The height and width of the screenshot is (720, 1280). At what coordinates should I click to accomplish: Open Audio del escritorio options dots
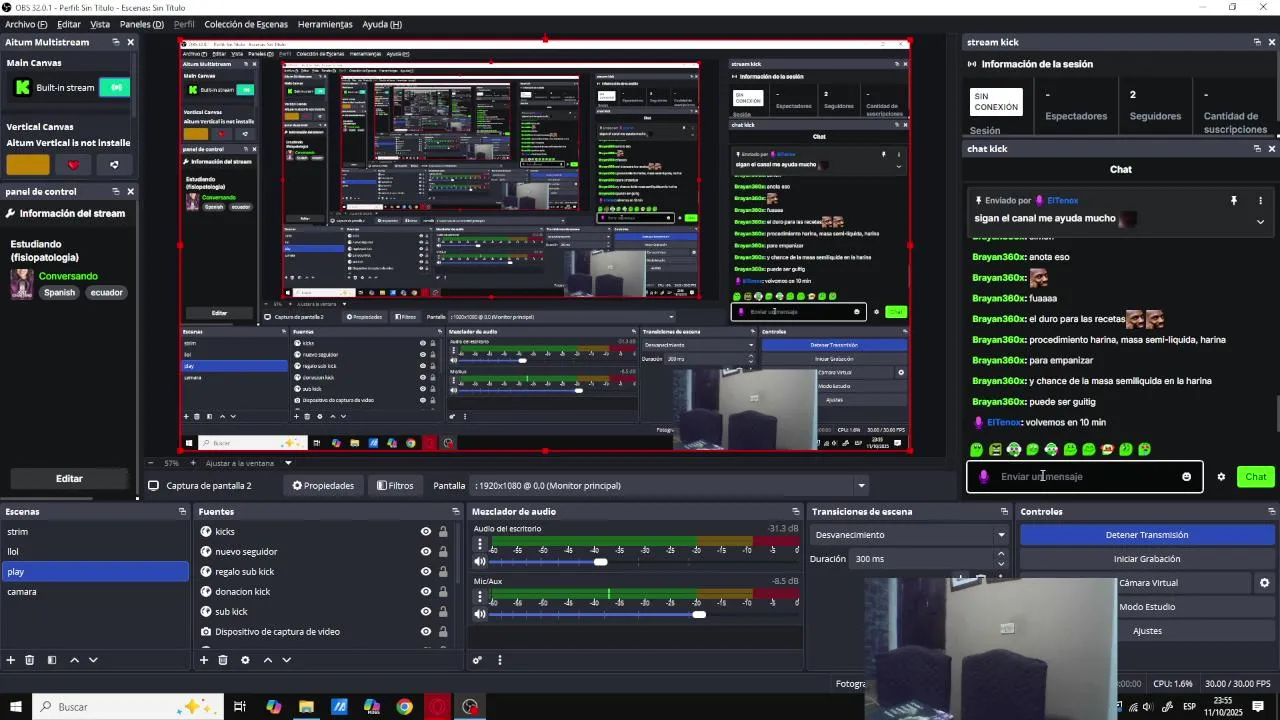coord(480,545)
